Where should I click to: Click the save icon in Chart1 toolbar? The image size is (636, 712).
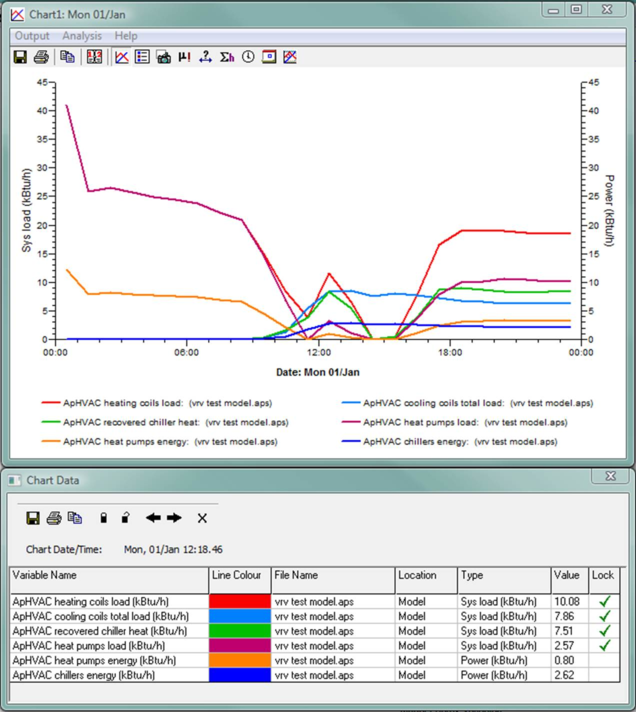point(20,57)
